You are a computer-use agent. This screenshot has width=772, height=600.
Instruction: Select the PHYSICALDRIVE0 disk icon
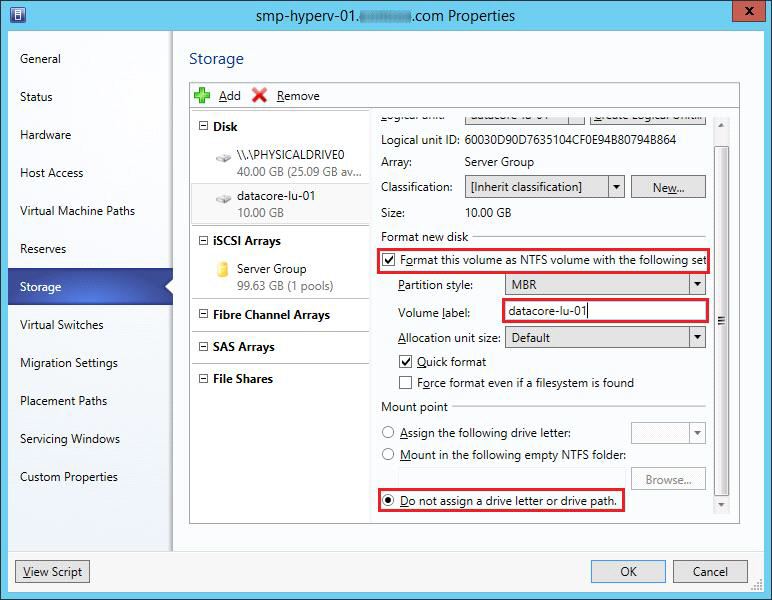223,157
